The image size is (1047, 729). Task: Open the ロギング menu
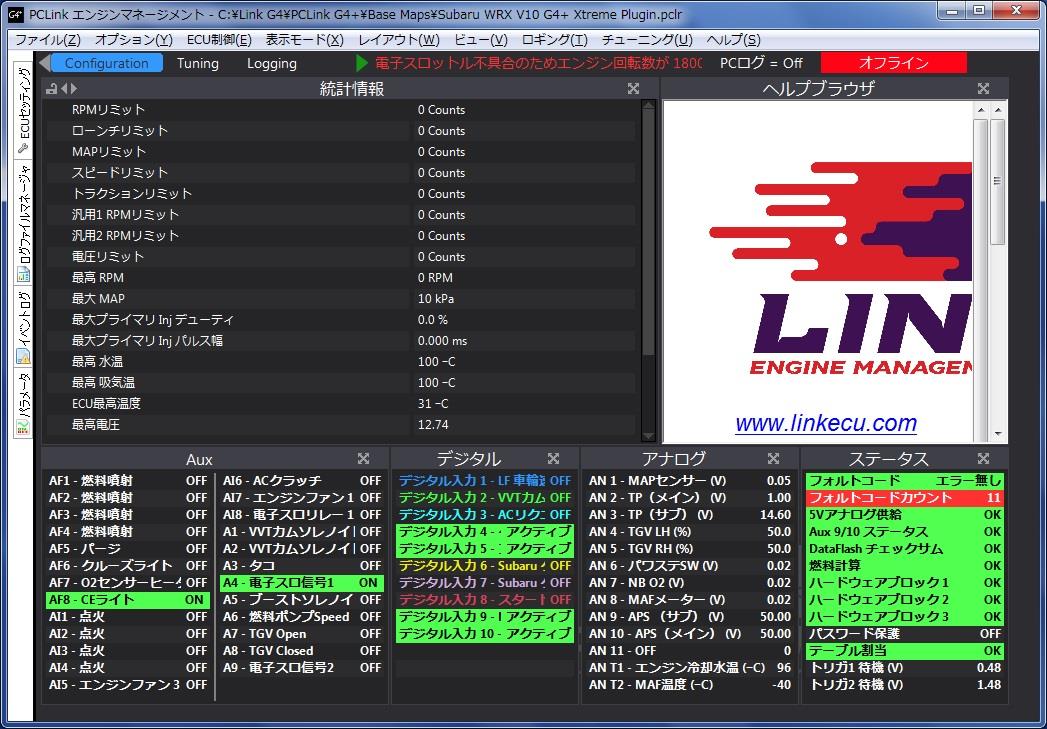555,40
